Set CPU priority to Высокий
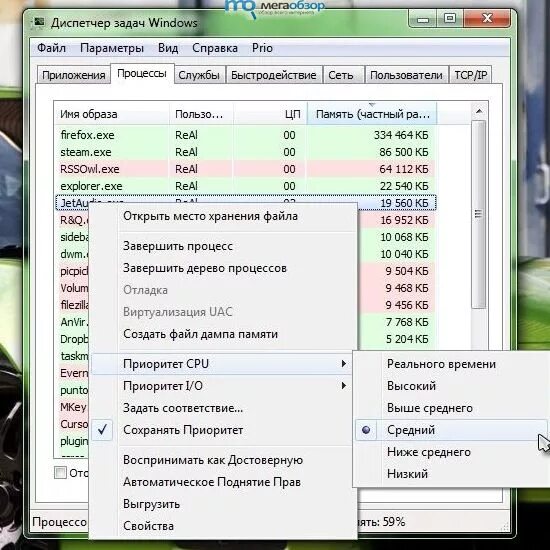This screenshot has width=550, height=550. [452, 386]
